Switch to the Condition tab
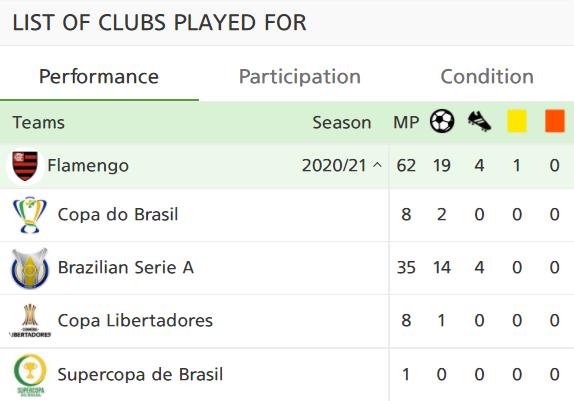 [487, 77]
